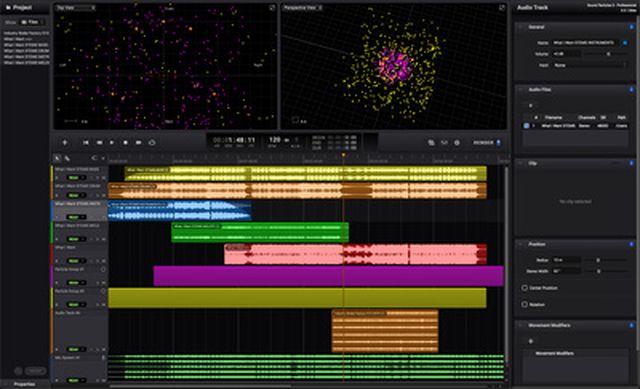
Task: Select the purple Particle Group region
Action: point(329,276)
